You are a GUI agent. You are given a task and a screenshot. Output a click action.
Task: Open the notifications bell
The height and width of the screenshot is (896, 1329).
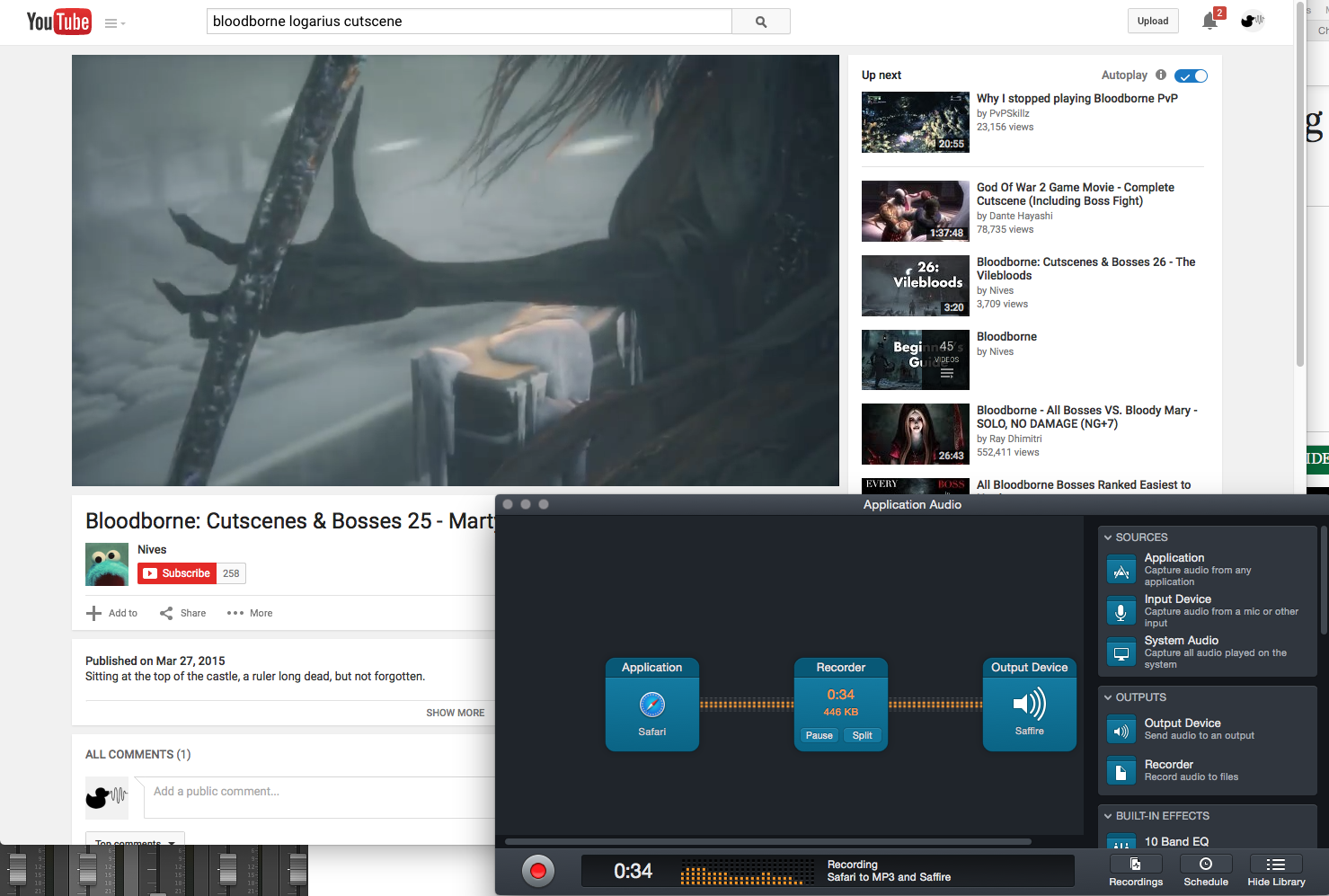(x=1209, y=21)
